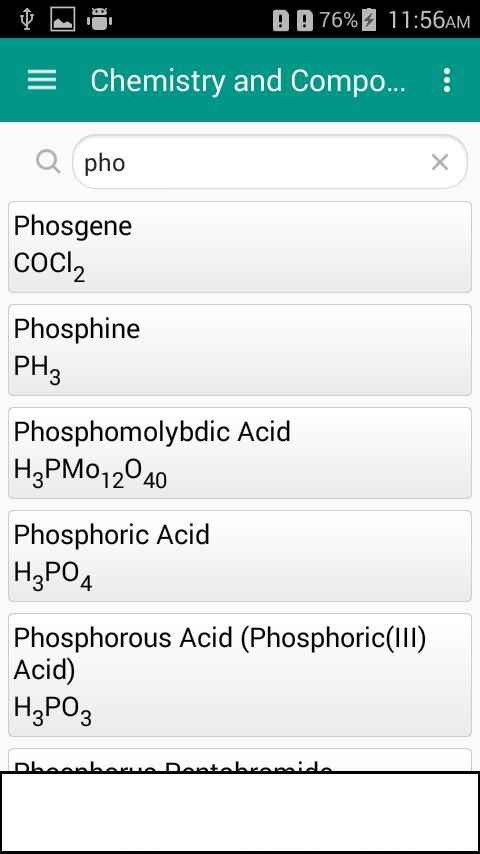Tap the partially visible Phosphorus Pentabromide item
The height and width of the screenshot is (854, 480).
pos(240,760)
